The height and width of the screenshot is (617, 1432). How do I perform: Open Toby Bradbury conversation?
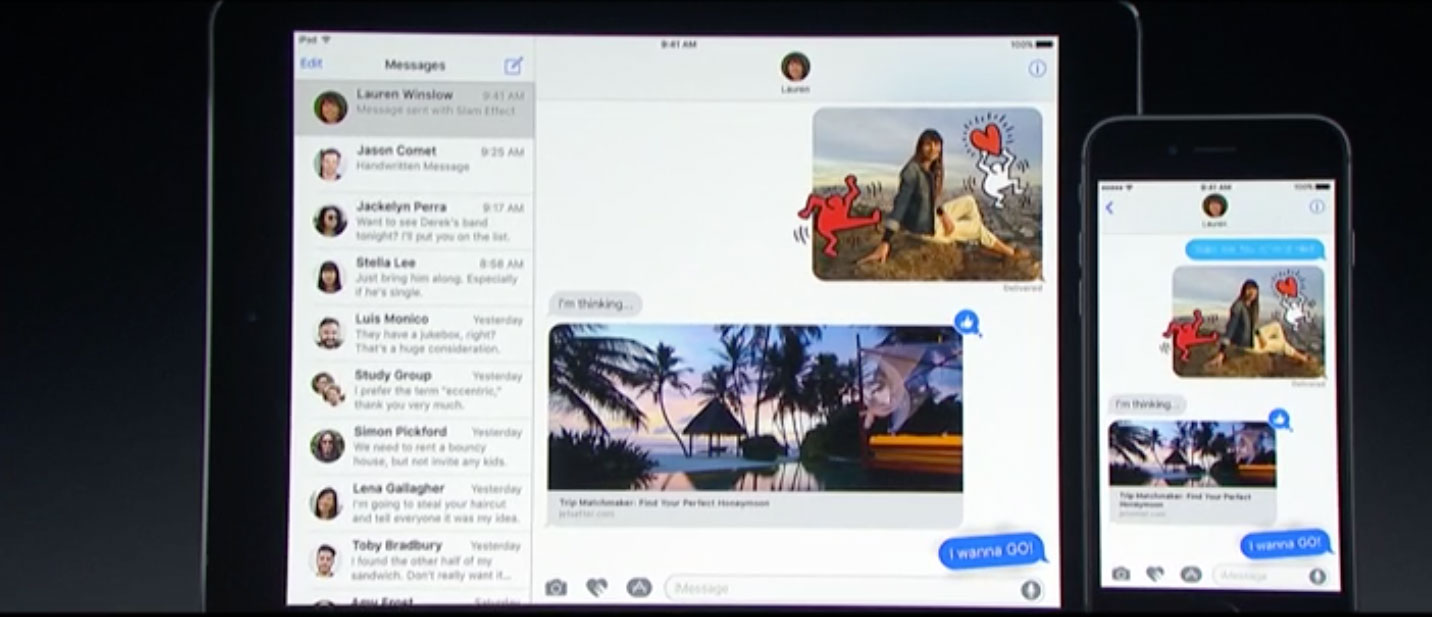(409, 561)
